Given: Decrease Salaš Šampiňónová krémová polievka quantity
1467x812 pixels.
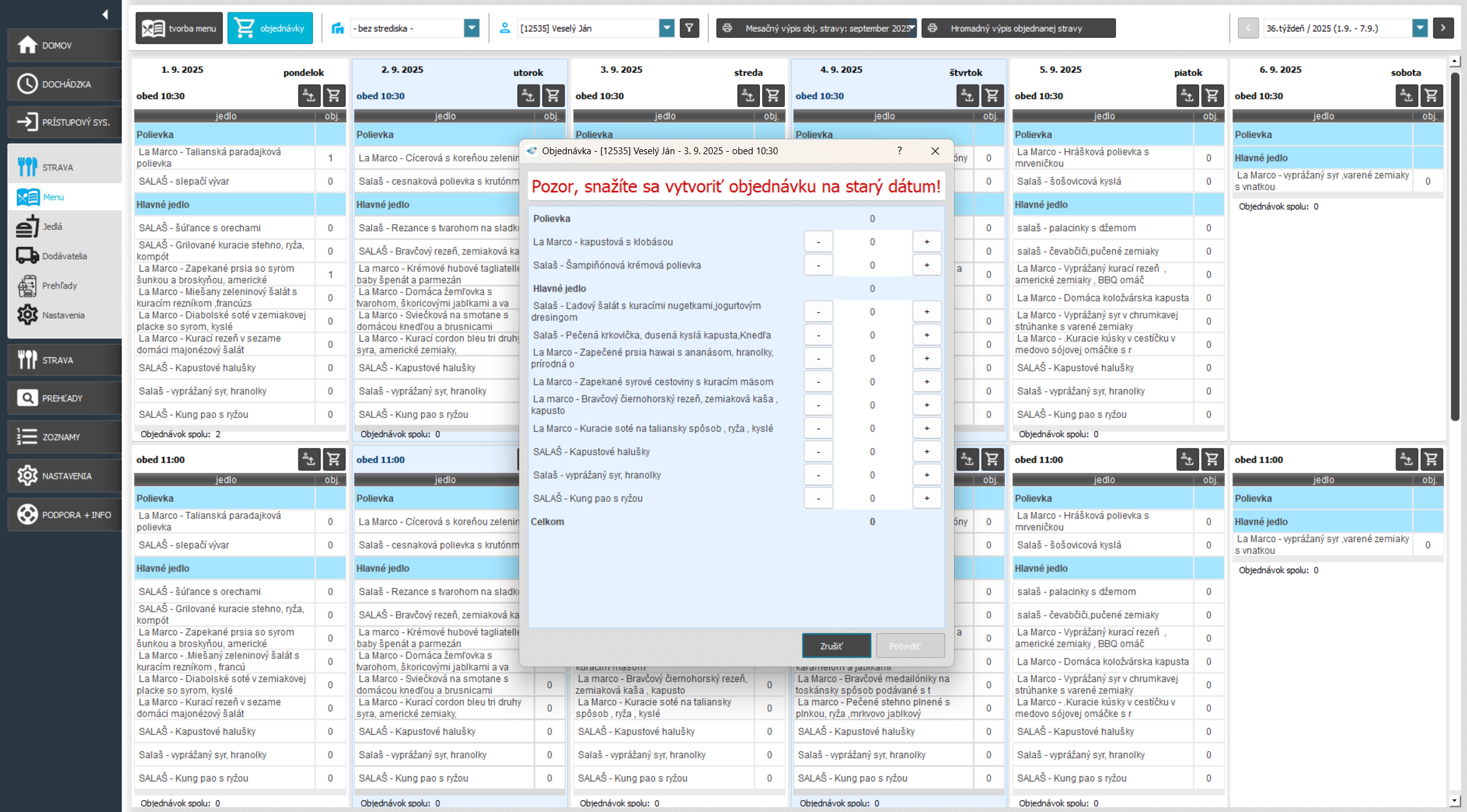Looking at the screenshot, I should pyautogui.click(x=818, y=265).
